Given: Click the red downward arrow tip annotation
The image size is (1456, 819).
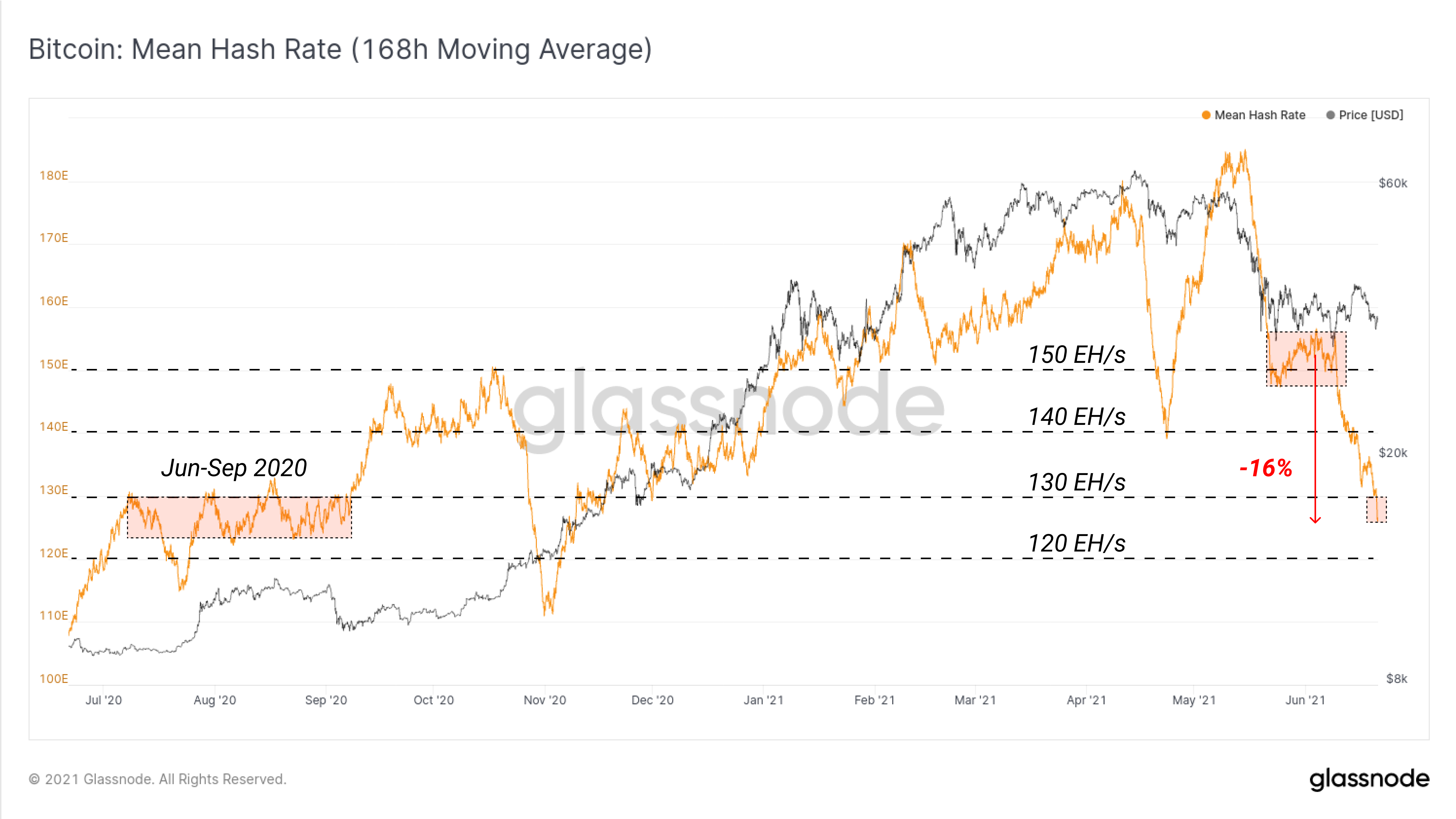Looking at the screenshot, I should coord(1315,519).
